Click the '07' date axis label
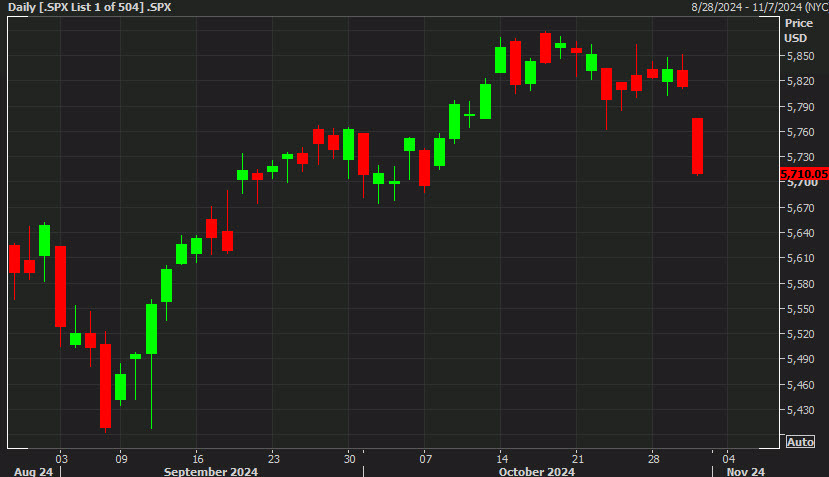829x477 pixels. (x=426, y=459)
